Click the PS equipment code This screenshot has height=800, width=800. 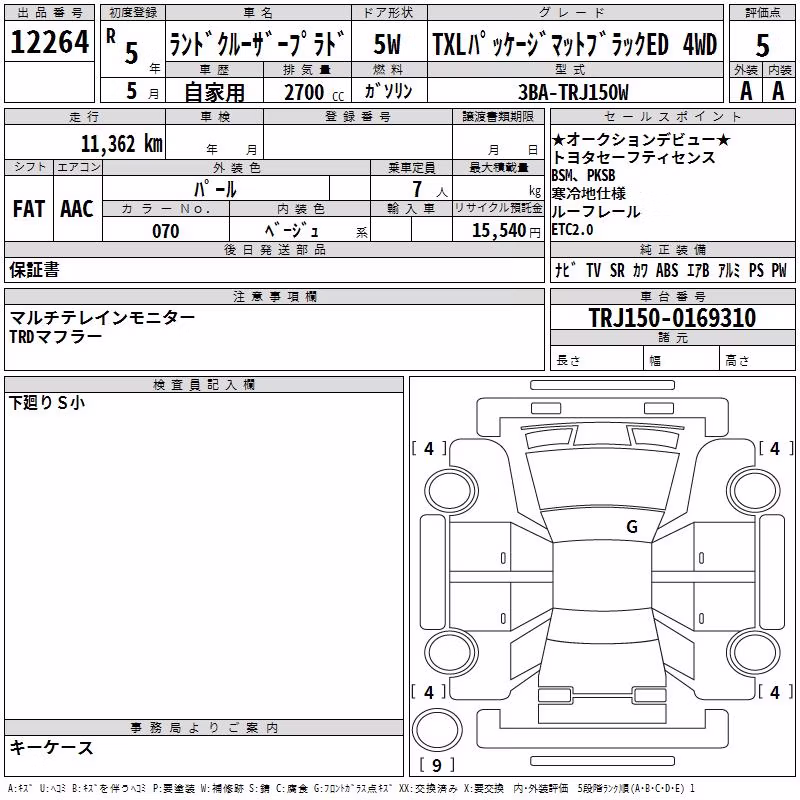point(756,270)
